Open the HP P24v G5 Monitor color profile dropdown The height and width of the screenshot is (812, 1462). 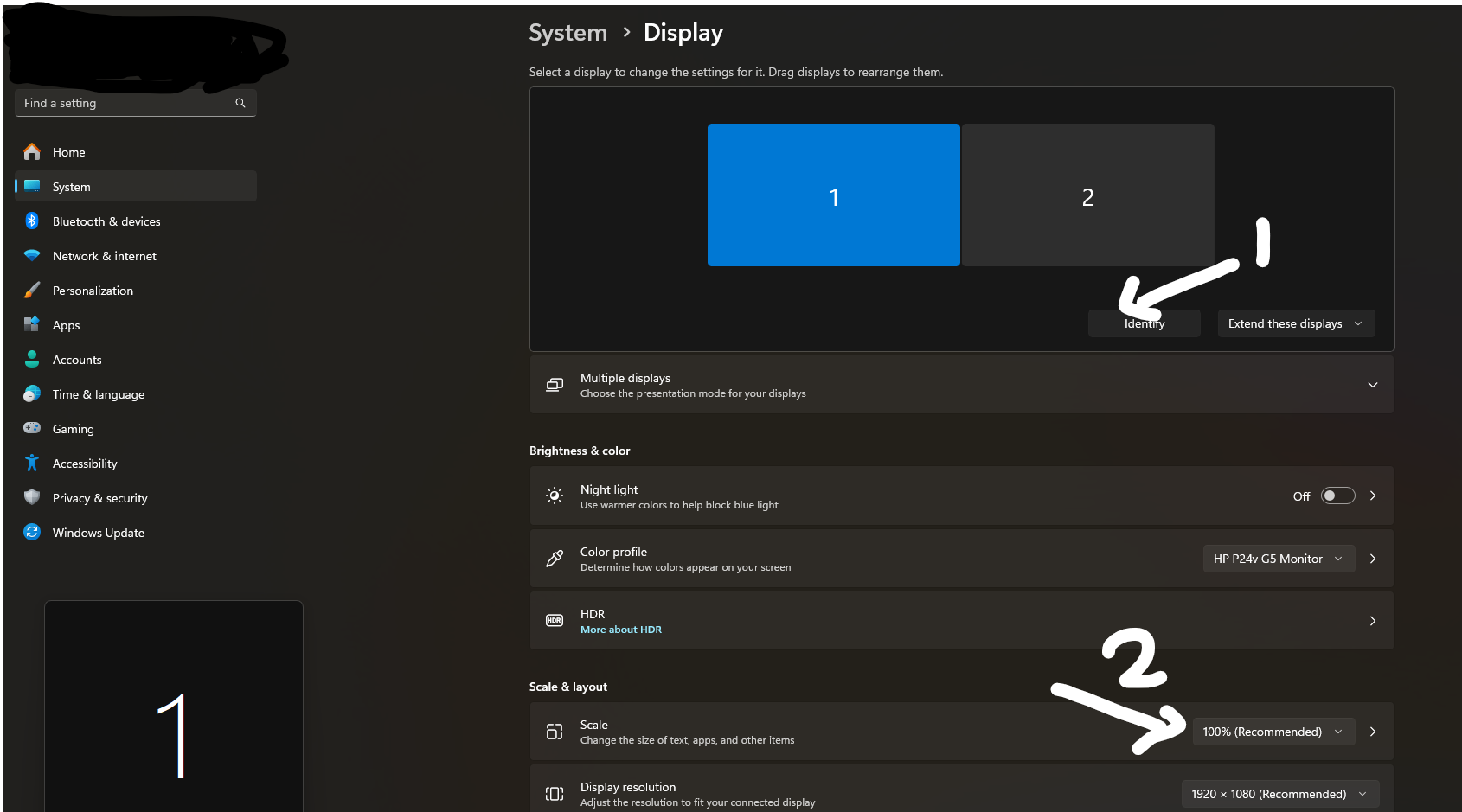tap(1279, 559)
